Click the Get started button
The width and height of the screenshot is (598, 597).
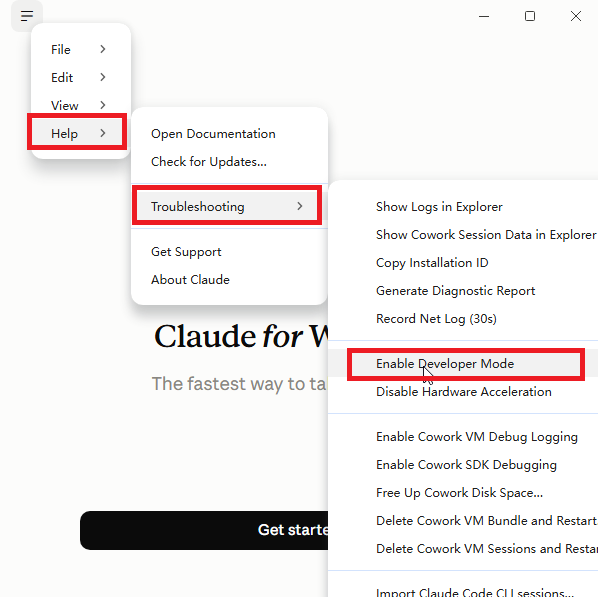click(x=204, y=530)
